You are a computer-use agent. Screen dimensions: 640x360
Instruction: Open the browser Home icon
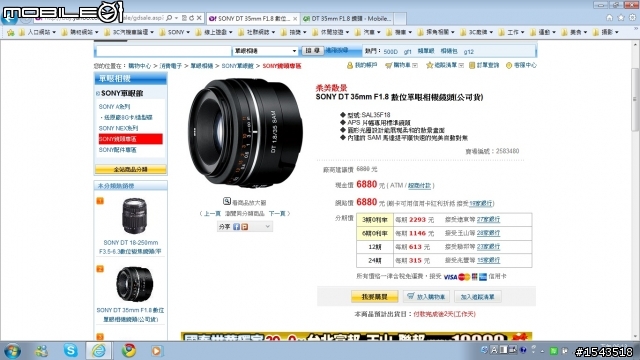pos(609,18)
